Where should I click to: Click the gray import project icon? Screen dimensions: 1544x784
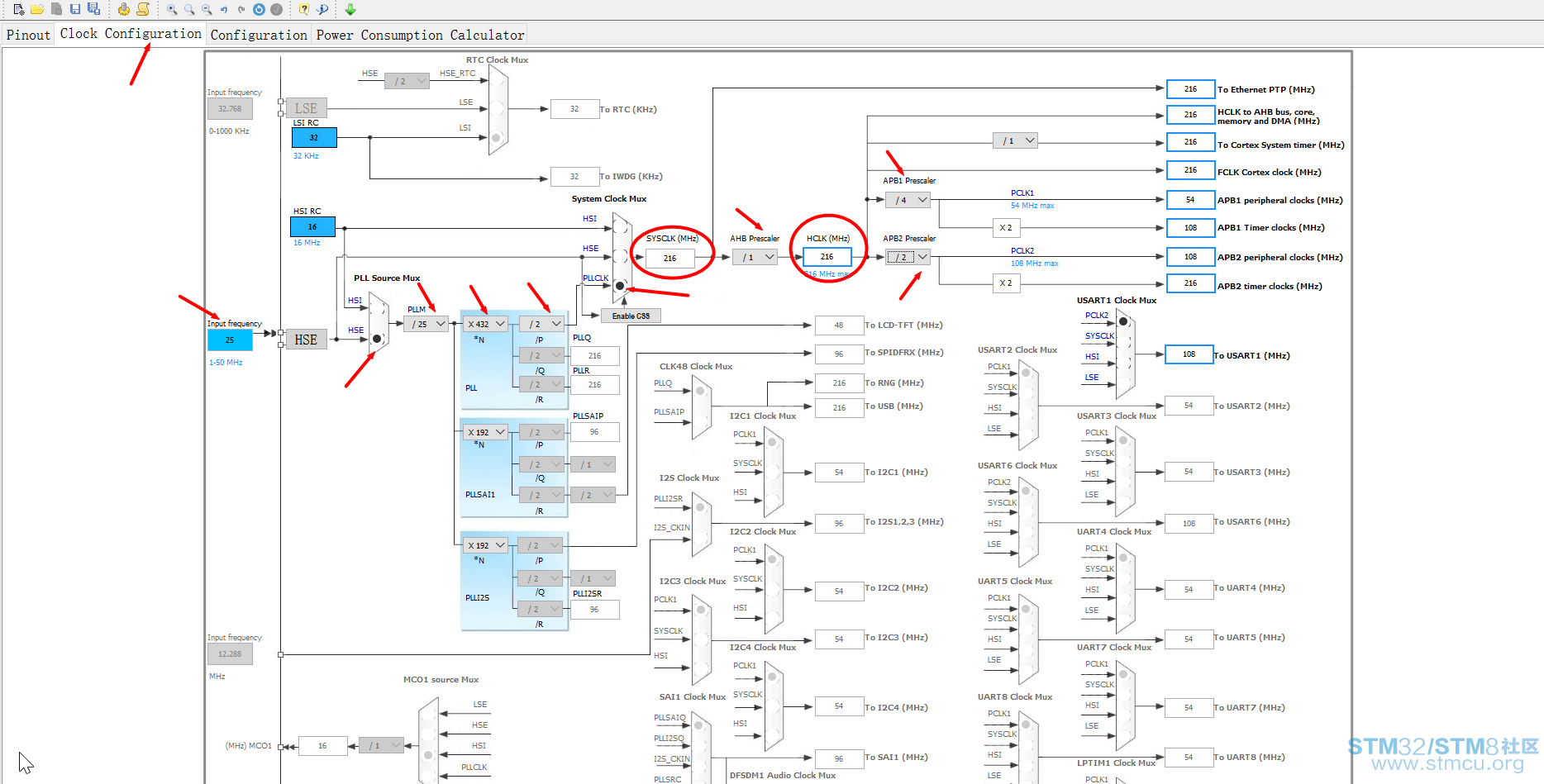pos(56,9)
